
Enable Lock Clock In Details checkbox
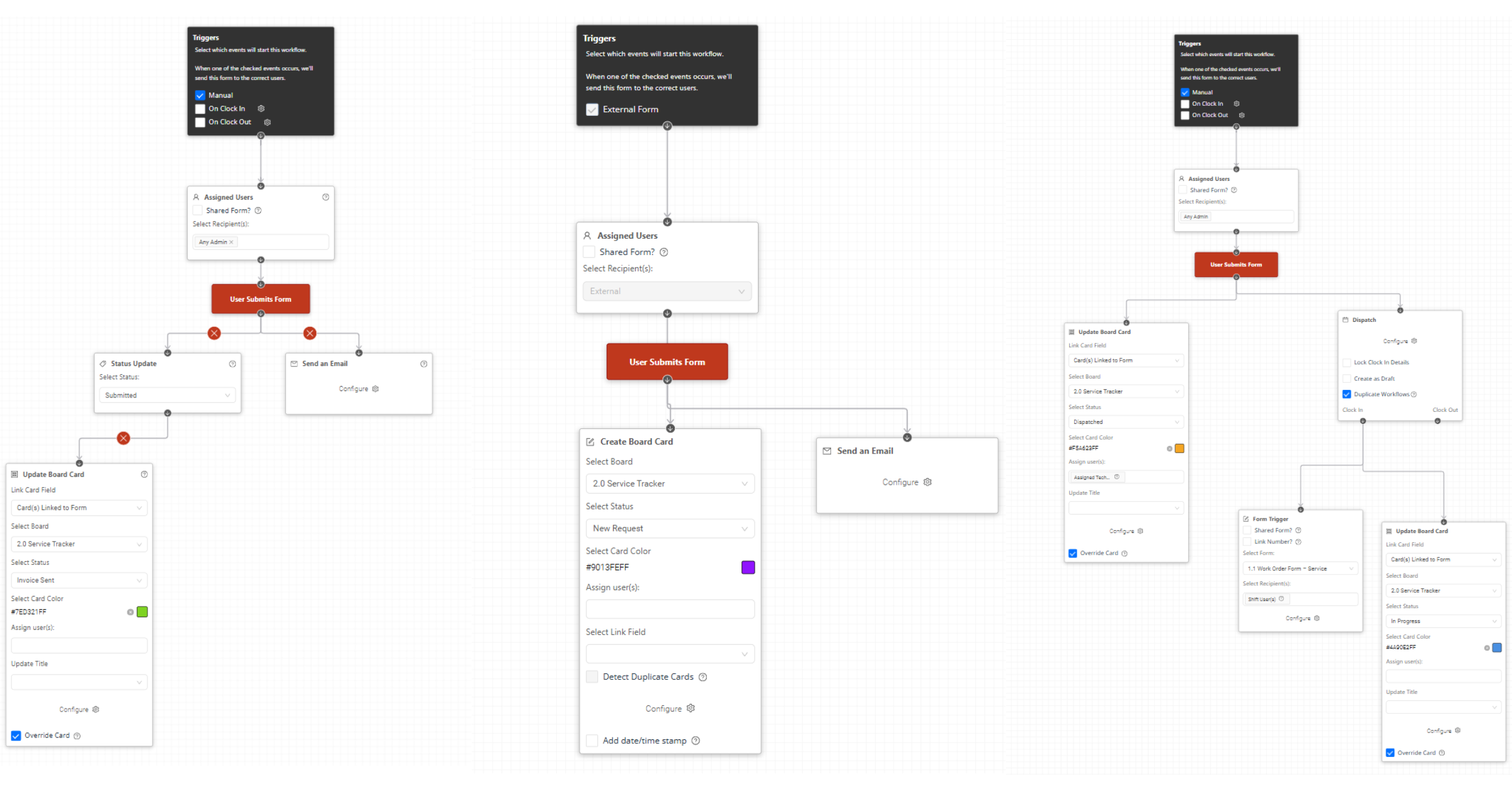(x=1347, y=362)
